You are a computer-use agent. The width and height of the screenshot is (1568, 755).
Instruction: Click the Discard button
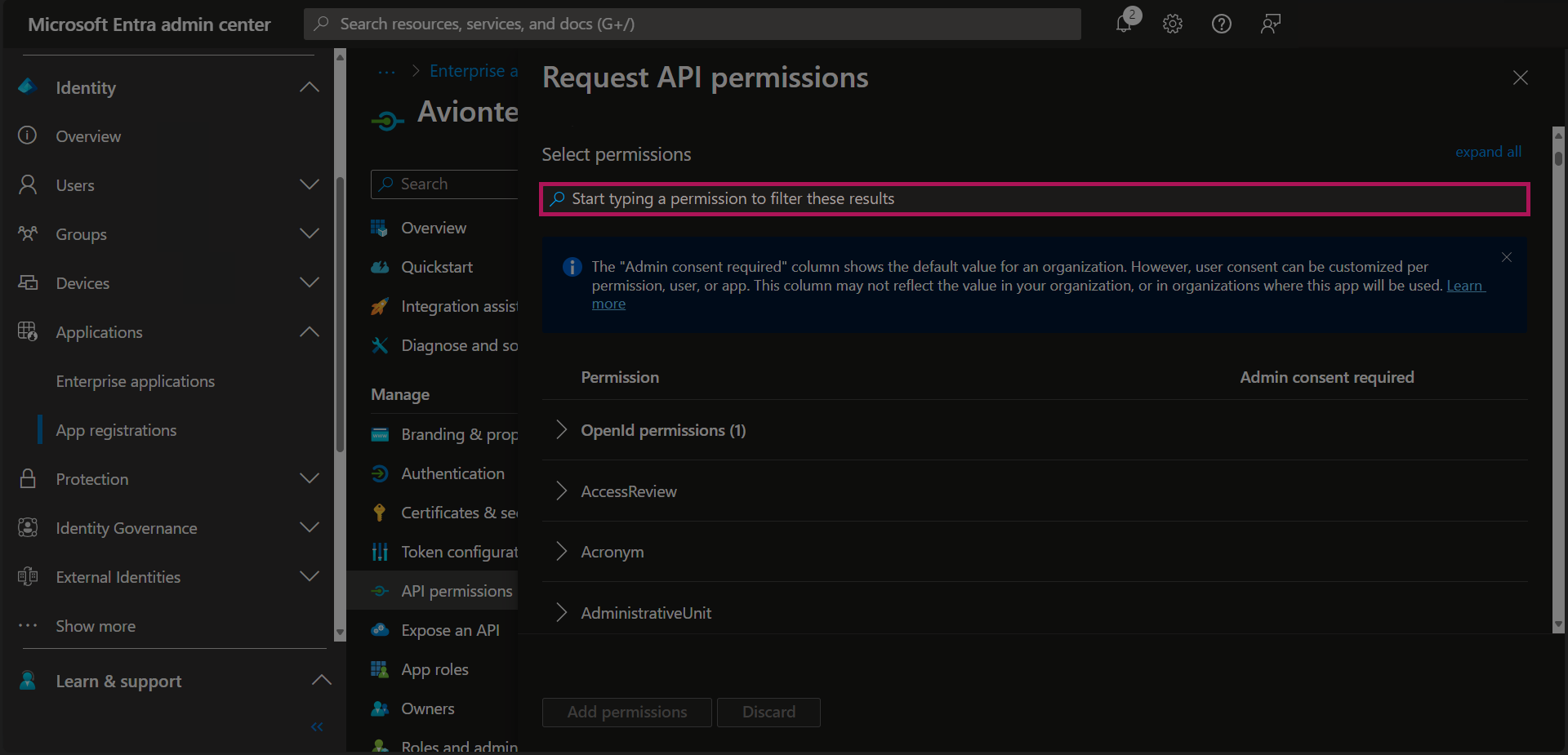(x=768, y=712)
